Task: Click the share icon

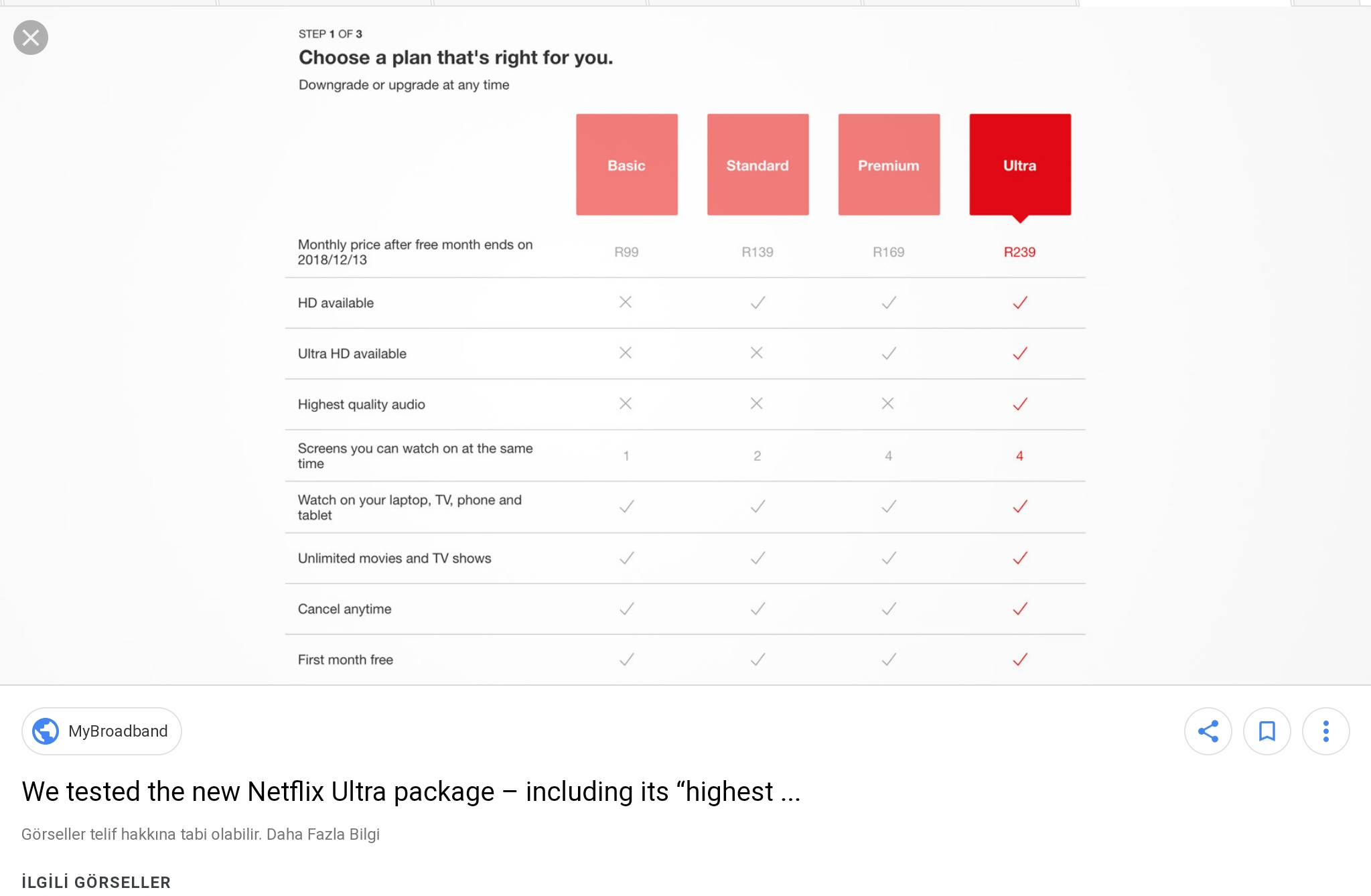Action: tap(1208, 731)
